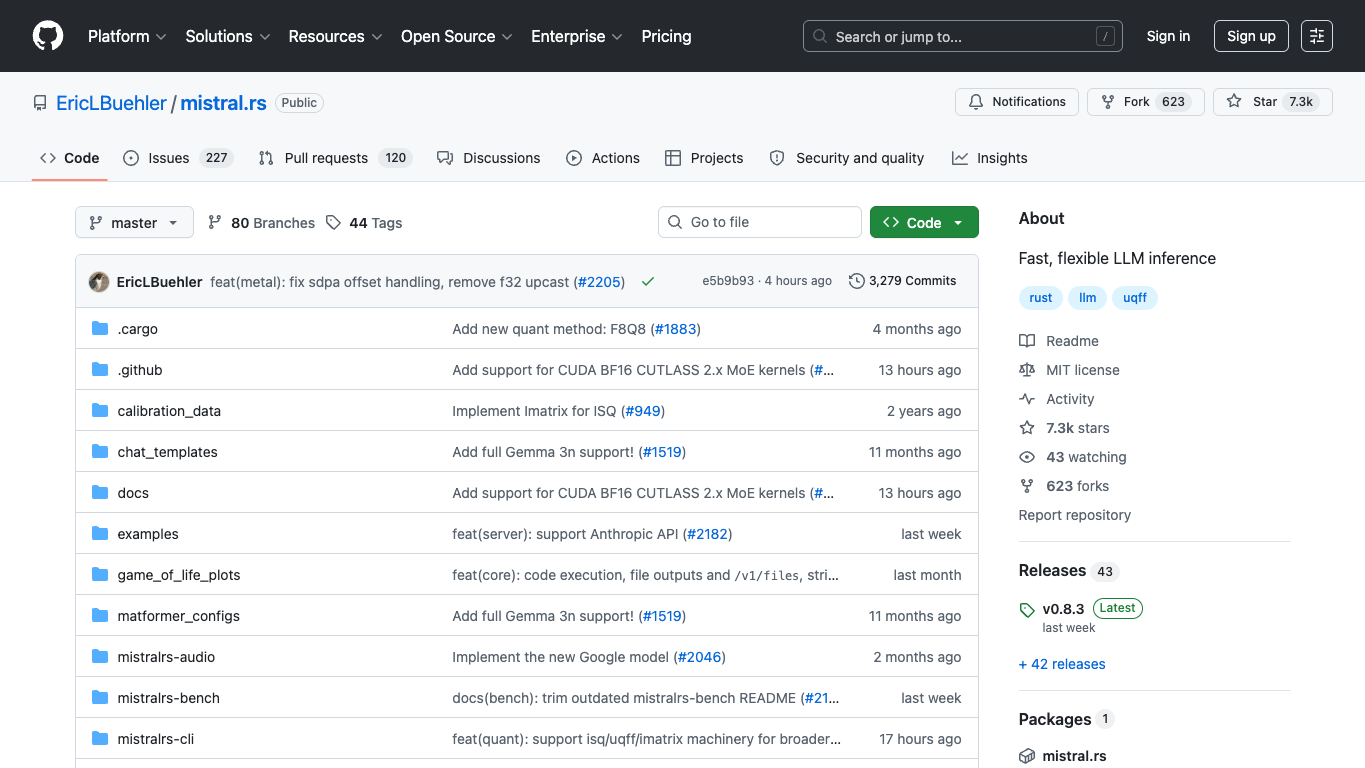The width and height of the screenshot is (1365, 768).
Task: Click EricLBuehler's avatar in latest commit
Action: click(99, 282)
